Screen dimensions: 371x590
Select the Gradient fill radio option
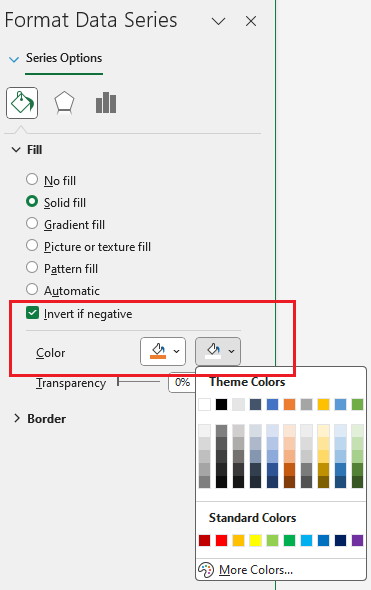coord(32,223)
